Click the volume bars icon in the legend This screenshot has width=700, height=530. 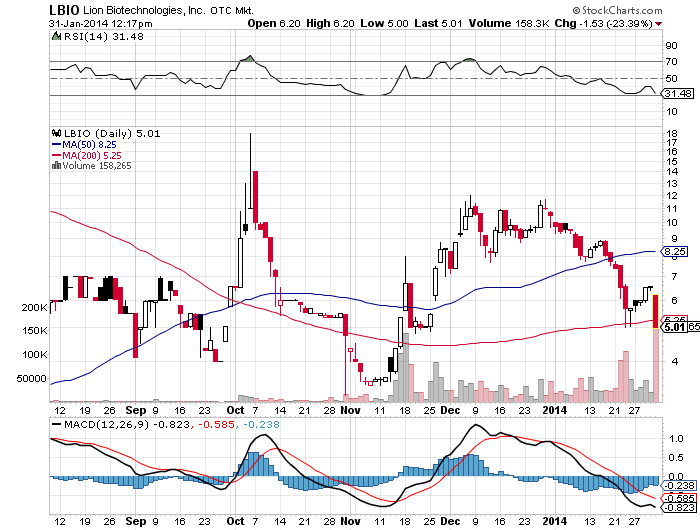(56, 166)
